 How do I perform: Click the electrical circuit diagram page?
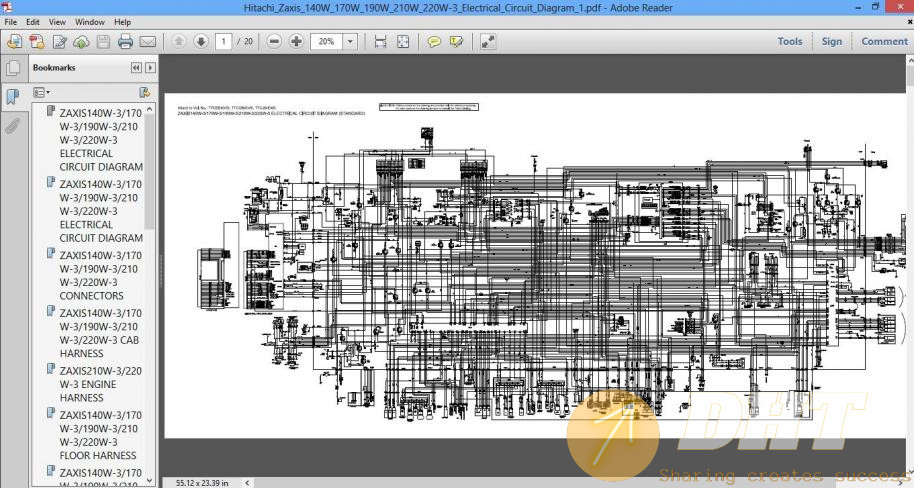point(533,265)
